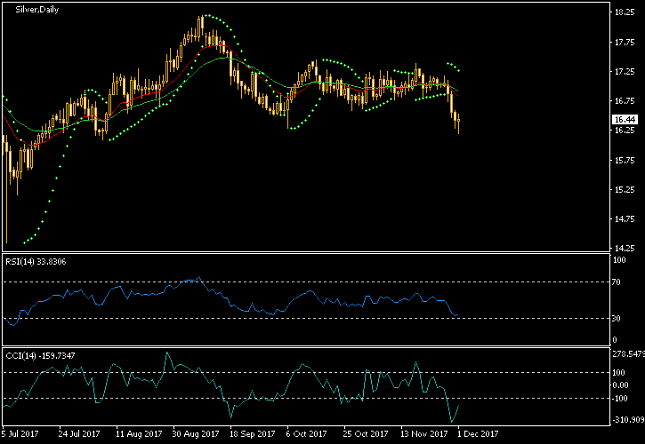The image size is (645, 444).
Task: Click the 14.75 price axis label
Action: (x=624, y=219)
